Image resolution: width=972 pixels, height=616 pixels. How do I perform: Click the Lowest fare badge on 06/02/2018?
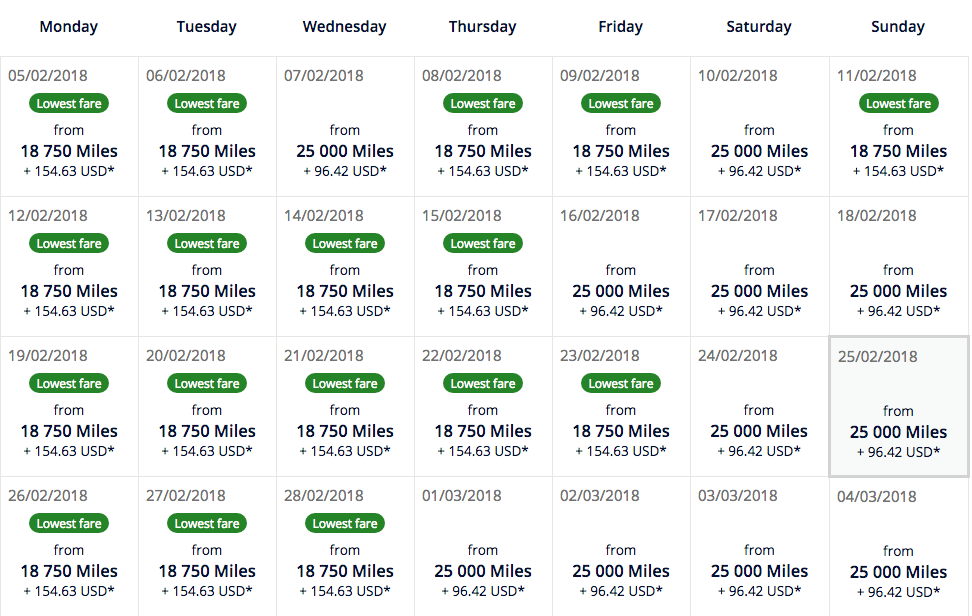click(207, 103)
